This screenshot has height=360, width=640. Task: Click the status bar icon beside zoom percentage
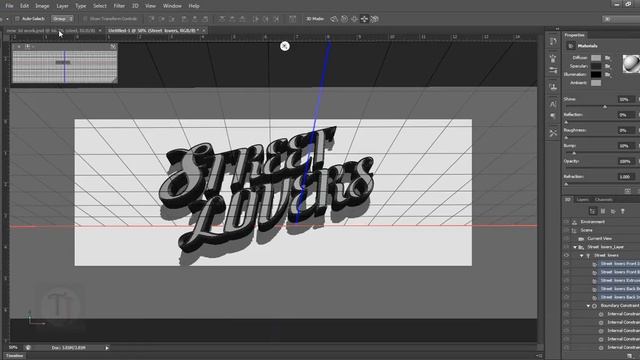pos(28,348)
